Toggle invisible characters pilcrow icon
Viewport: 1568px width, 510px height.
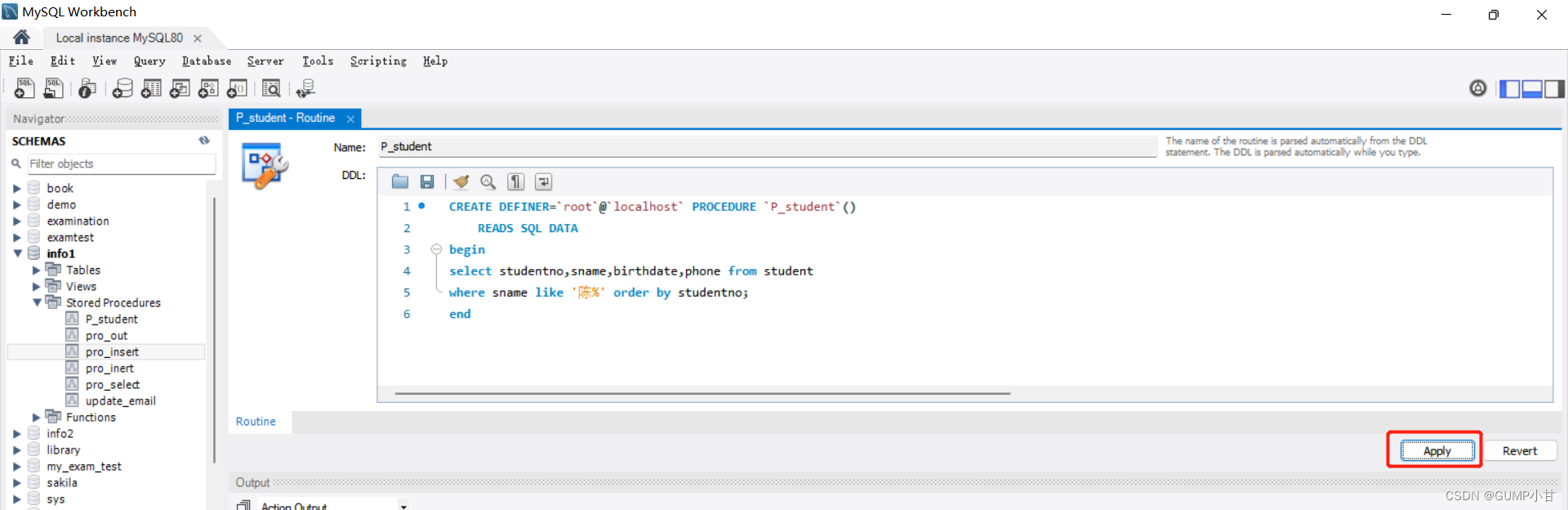(516, 181)
